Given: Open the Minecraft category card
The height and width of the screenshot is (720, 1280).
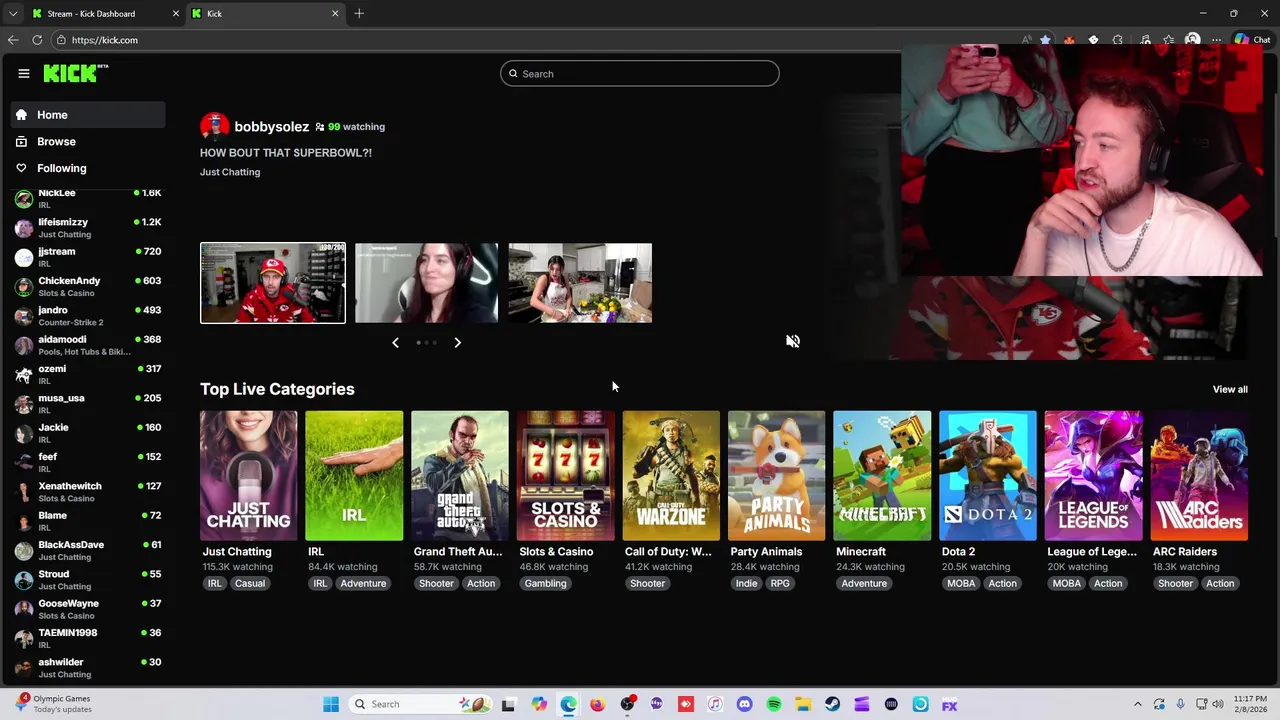Looking at the screenshot, I should [x=882, y=476].
